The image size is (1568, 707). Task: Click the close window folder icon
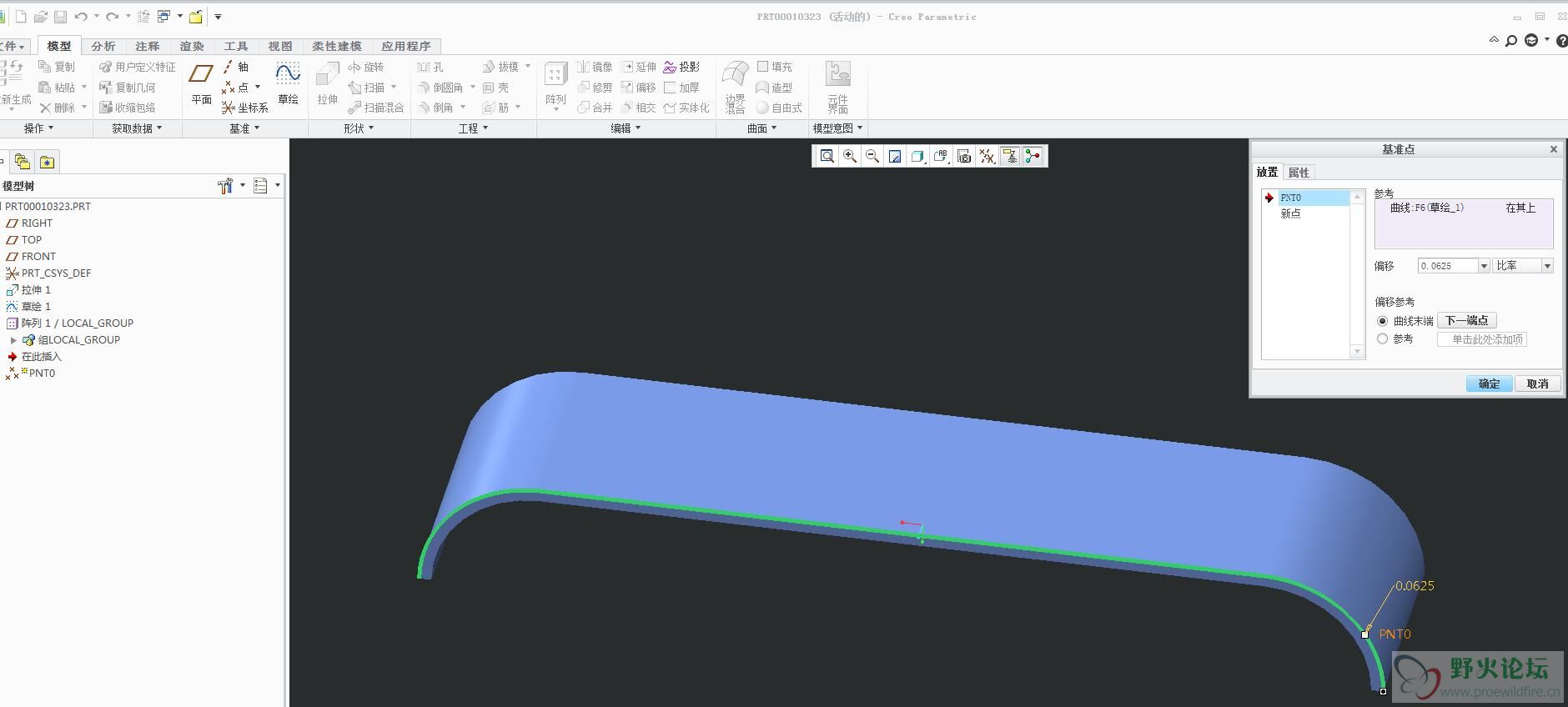196,17
